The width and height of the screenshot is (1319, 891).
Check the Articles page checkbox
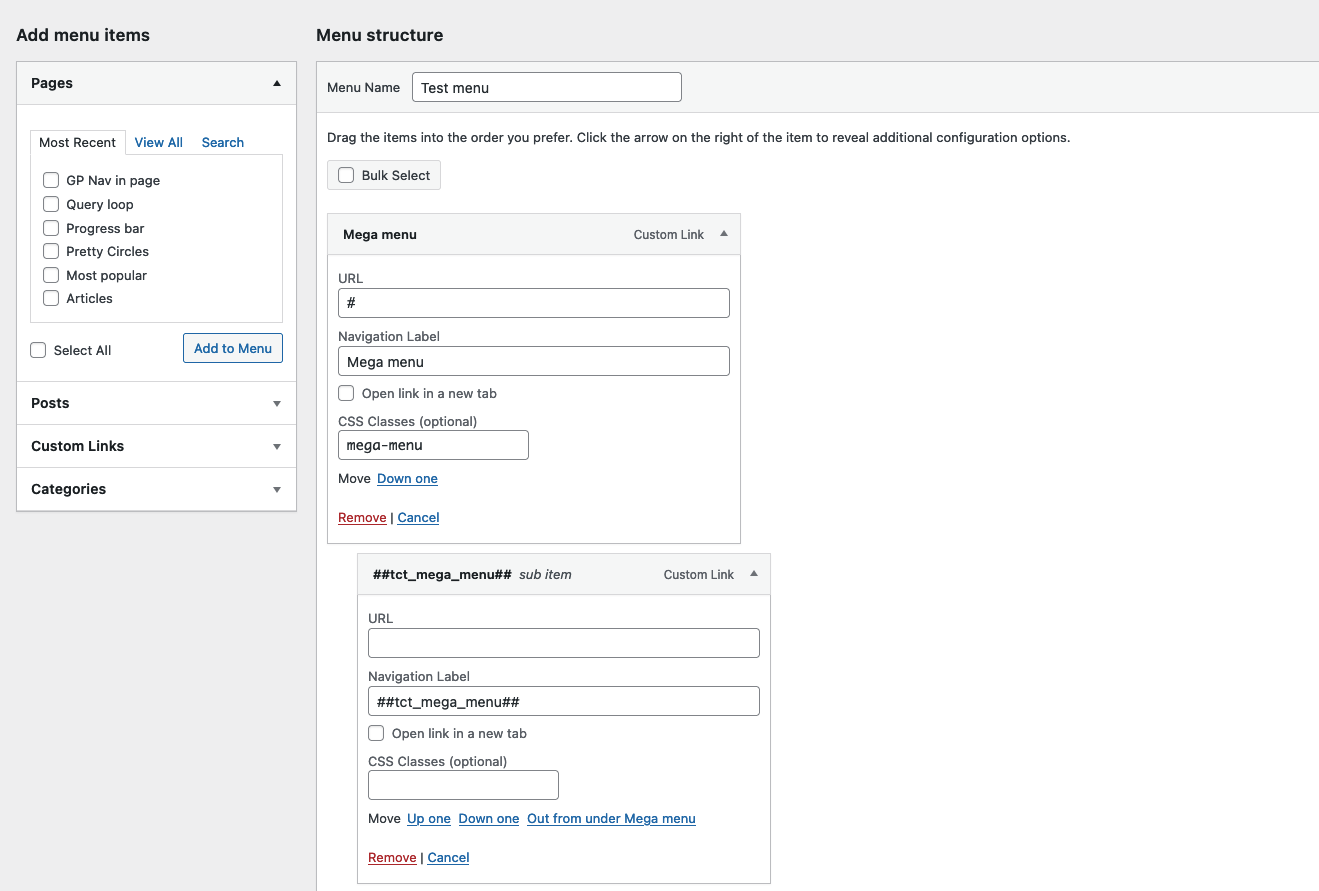[51, 298]
